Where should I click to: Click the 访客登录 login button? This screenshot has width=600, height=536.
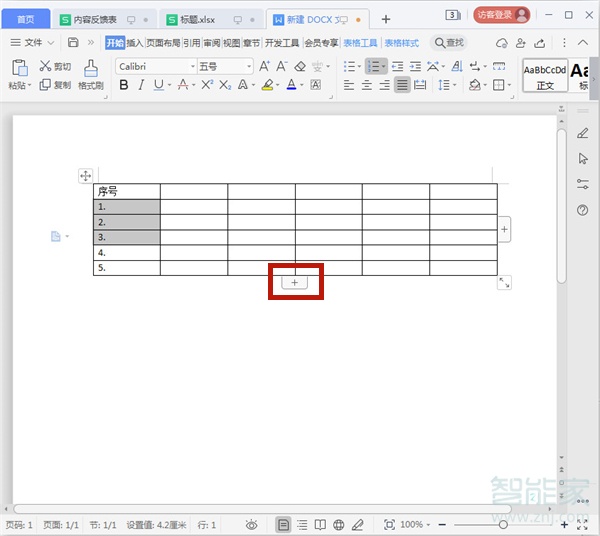coord(501,15)
